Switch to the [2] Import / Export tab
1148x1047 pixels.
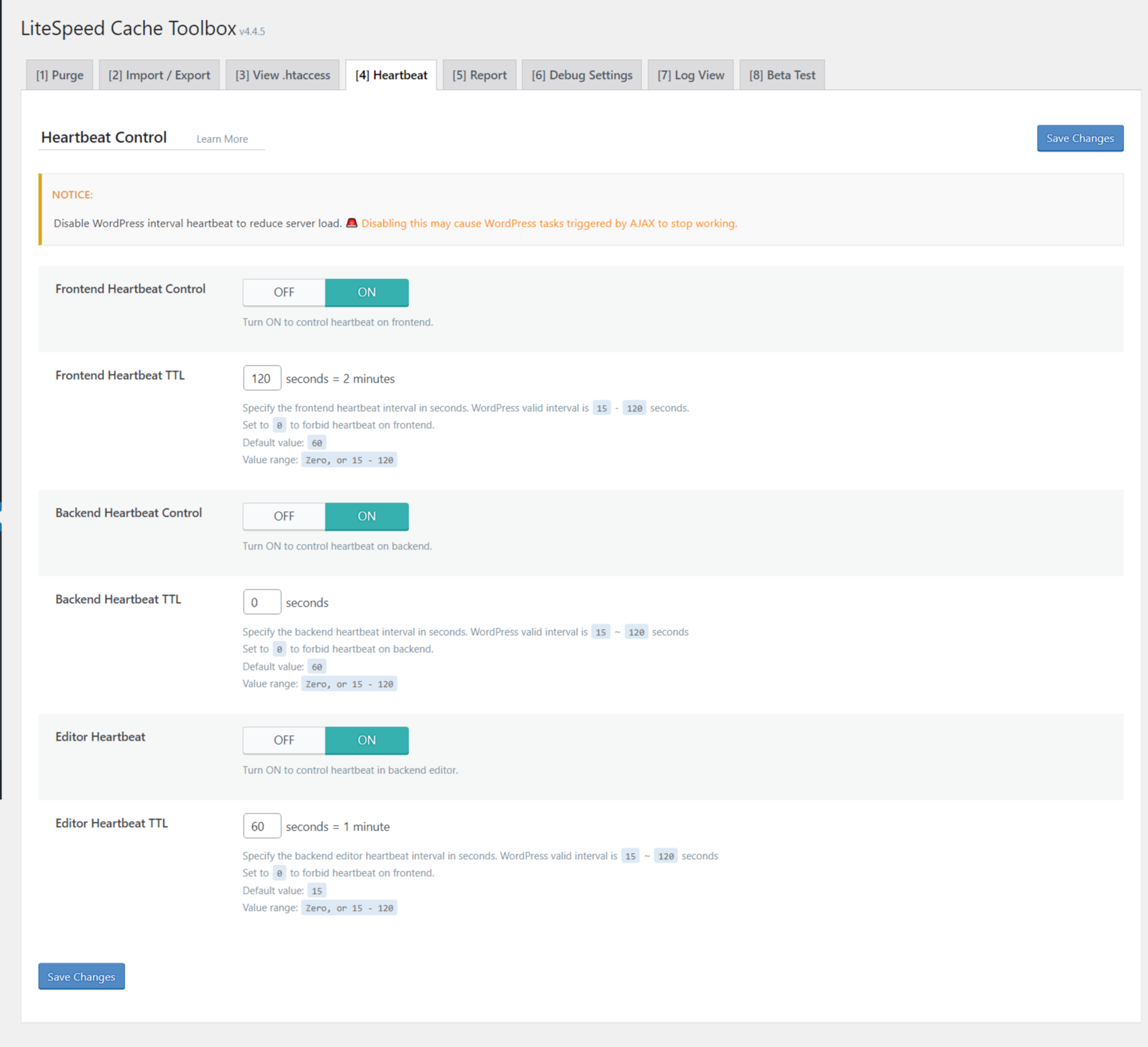click(159, 75)
